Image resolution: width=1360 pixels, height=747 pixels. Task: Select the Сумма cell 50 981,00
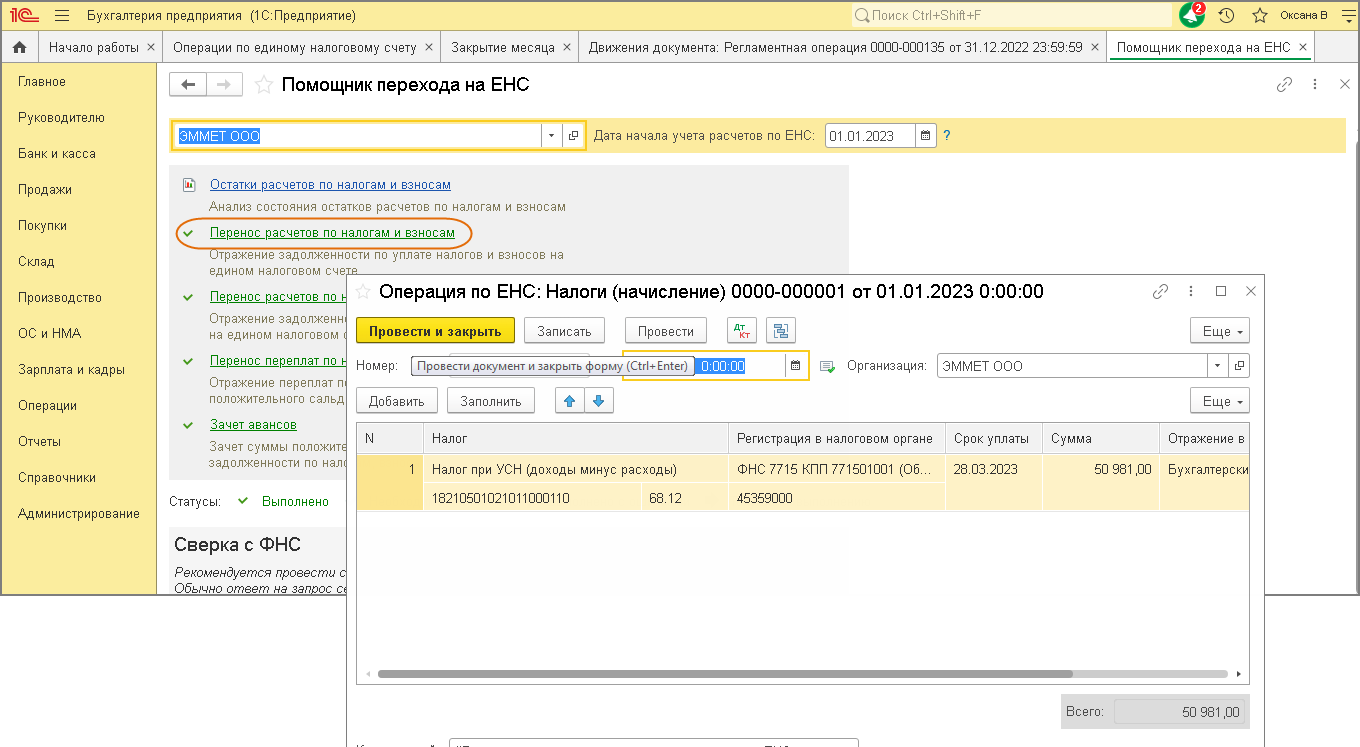coord(1100,469)
